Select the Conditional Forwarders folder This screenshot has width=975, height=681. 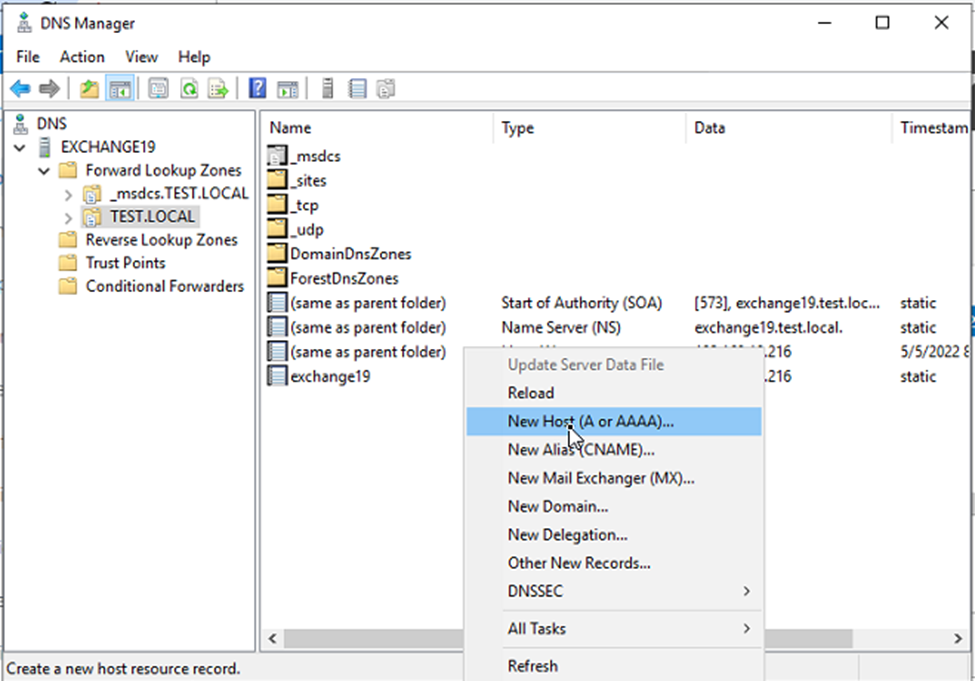click(164, 286)
